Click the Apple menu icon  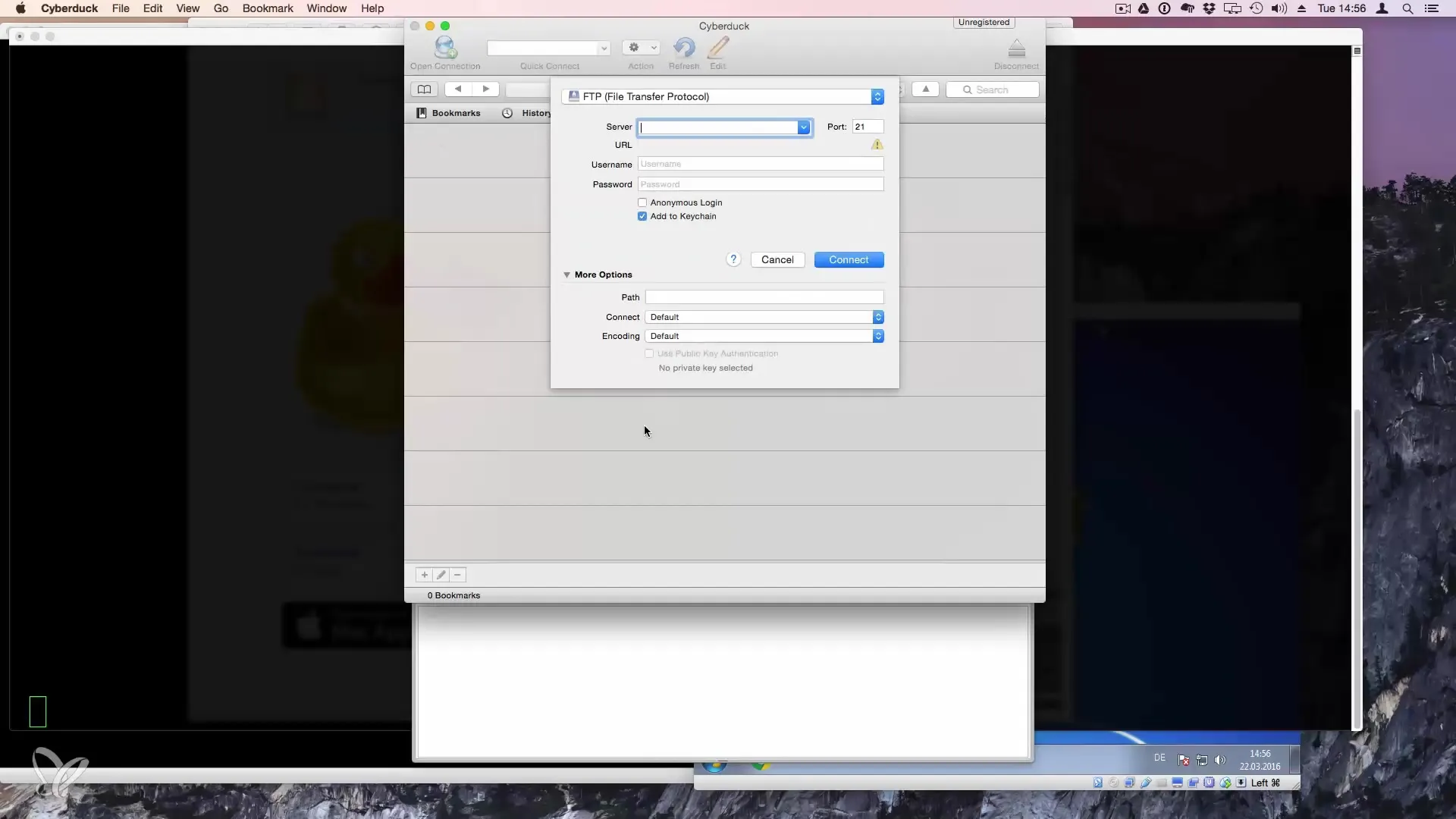[20, 8]
